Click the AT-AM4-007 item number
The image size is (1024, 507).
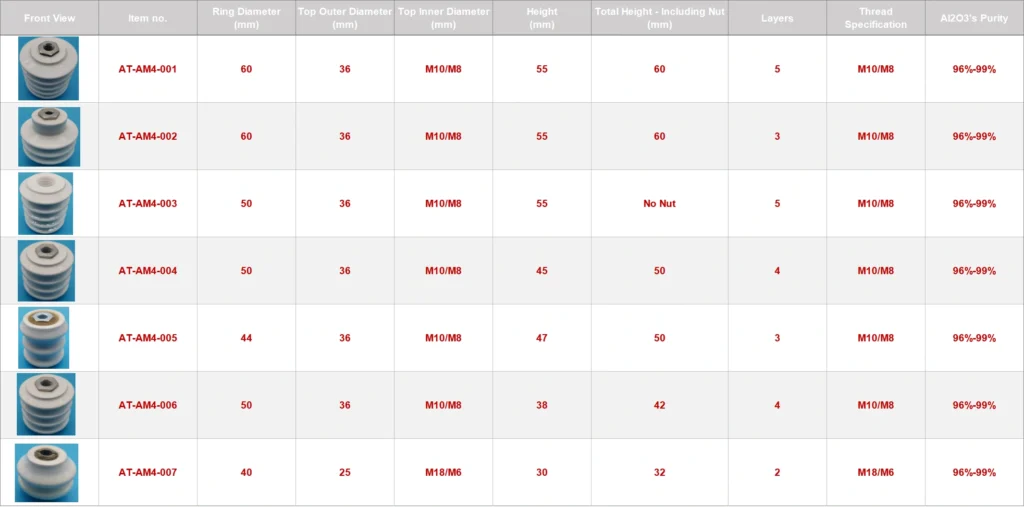pos(148,472)
